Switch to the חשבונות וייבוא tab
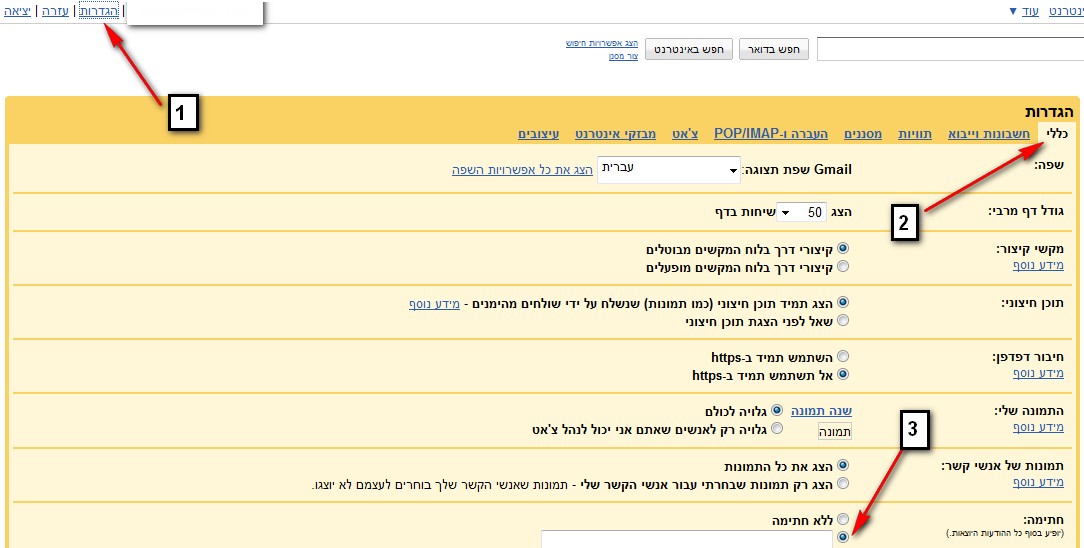 point(989,133)
